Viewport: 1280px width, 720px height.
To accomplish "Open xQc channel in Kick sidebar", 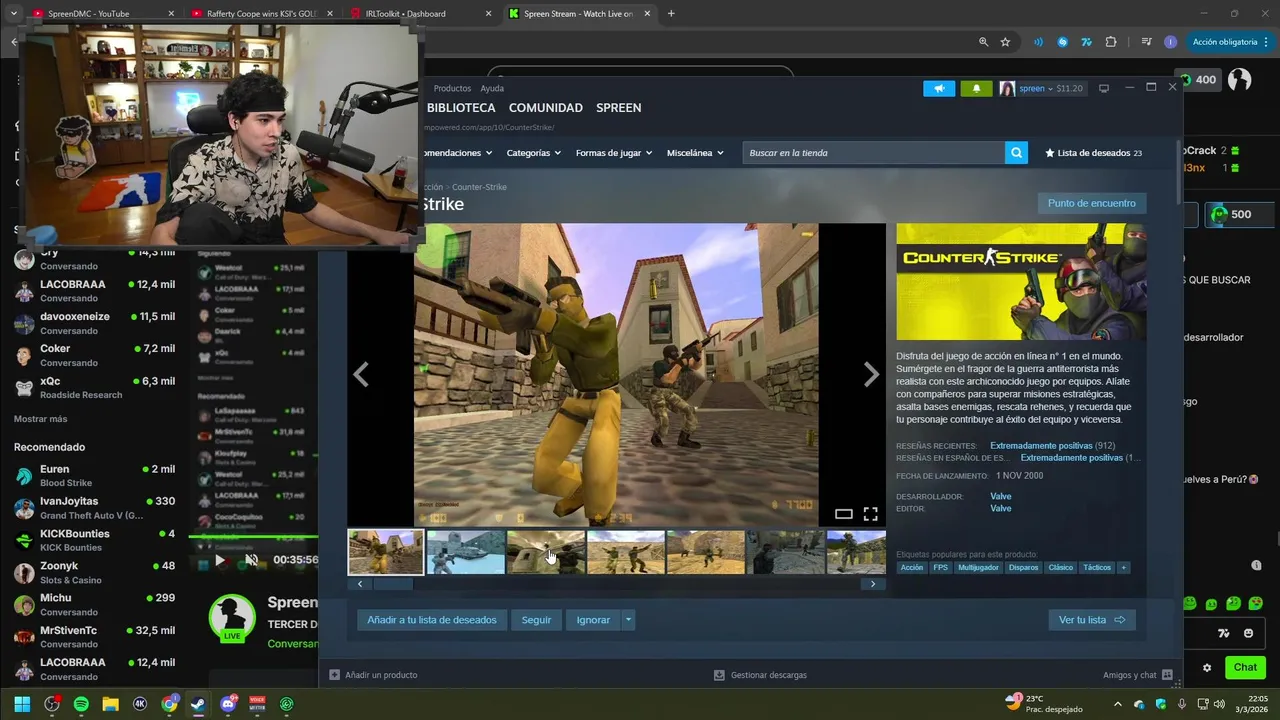I will [x=95, y=387].
